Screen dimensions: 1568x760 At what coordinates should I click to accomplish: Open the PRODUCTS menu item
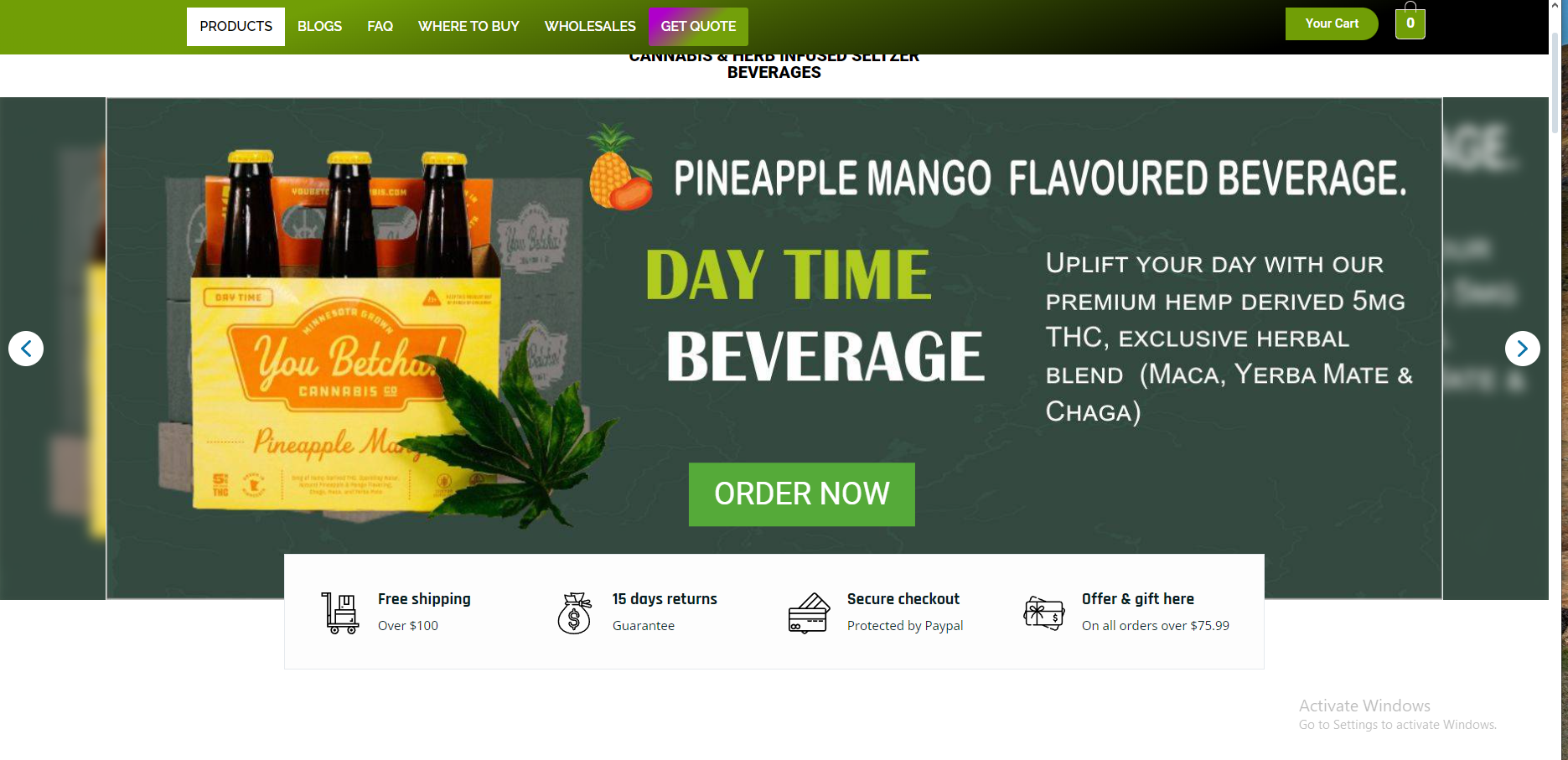click(235, 27)
